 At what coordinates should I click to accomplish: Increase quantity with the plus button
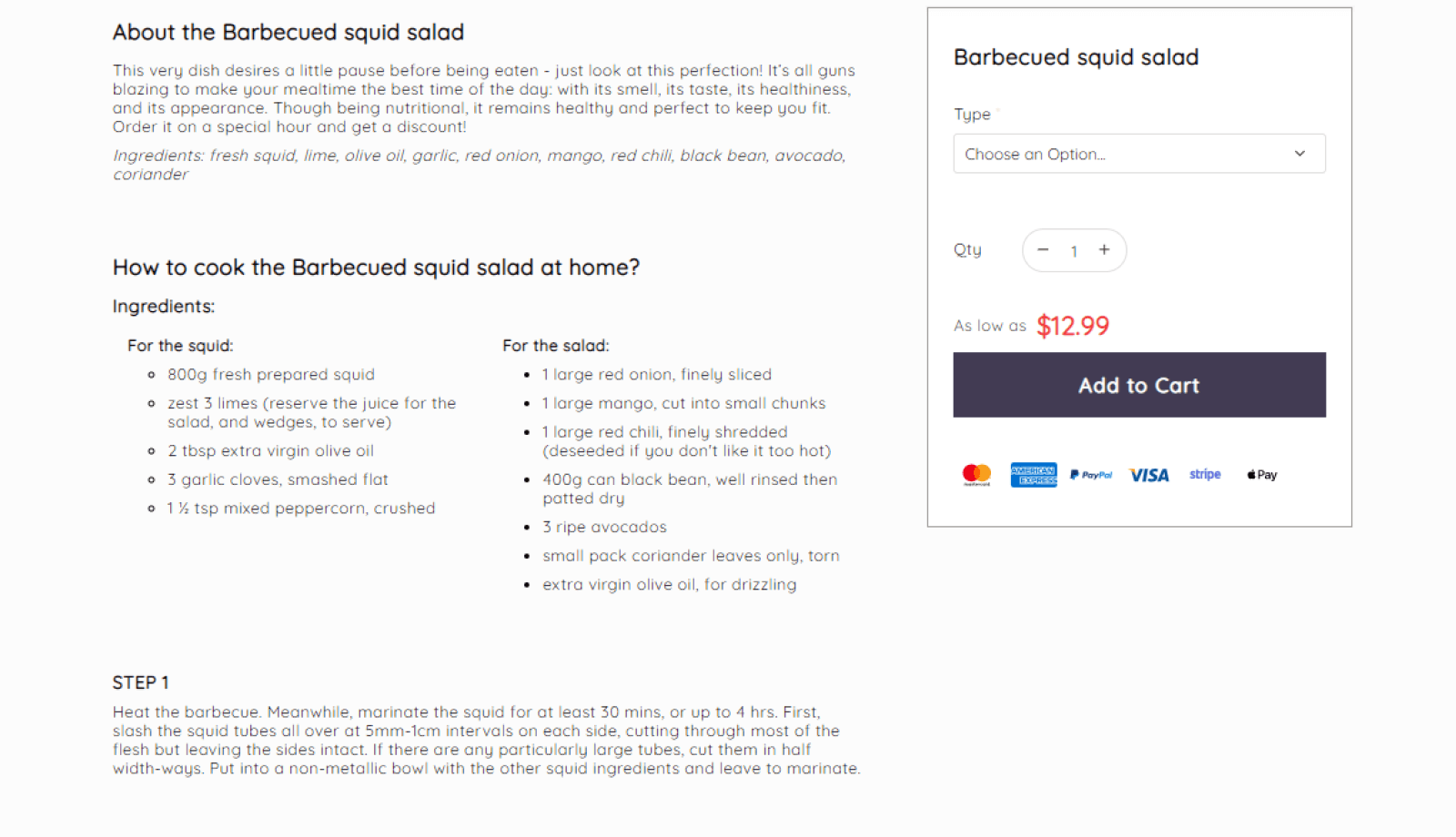[1104, 250]
